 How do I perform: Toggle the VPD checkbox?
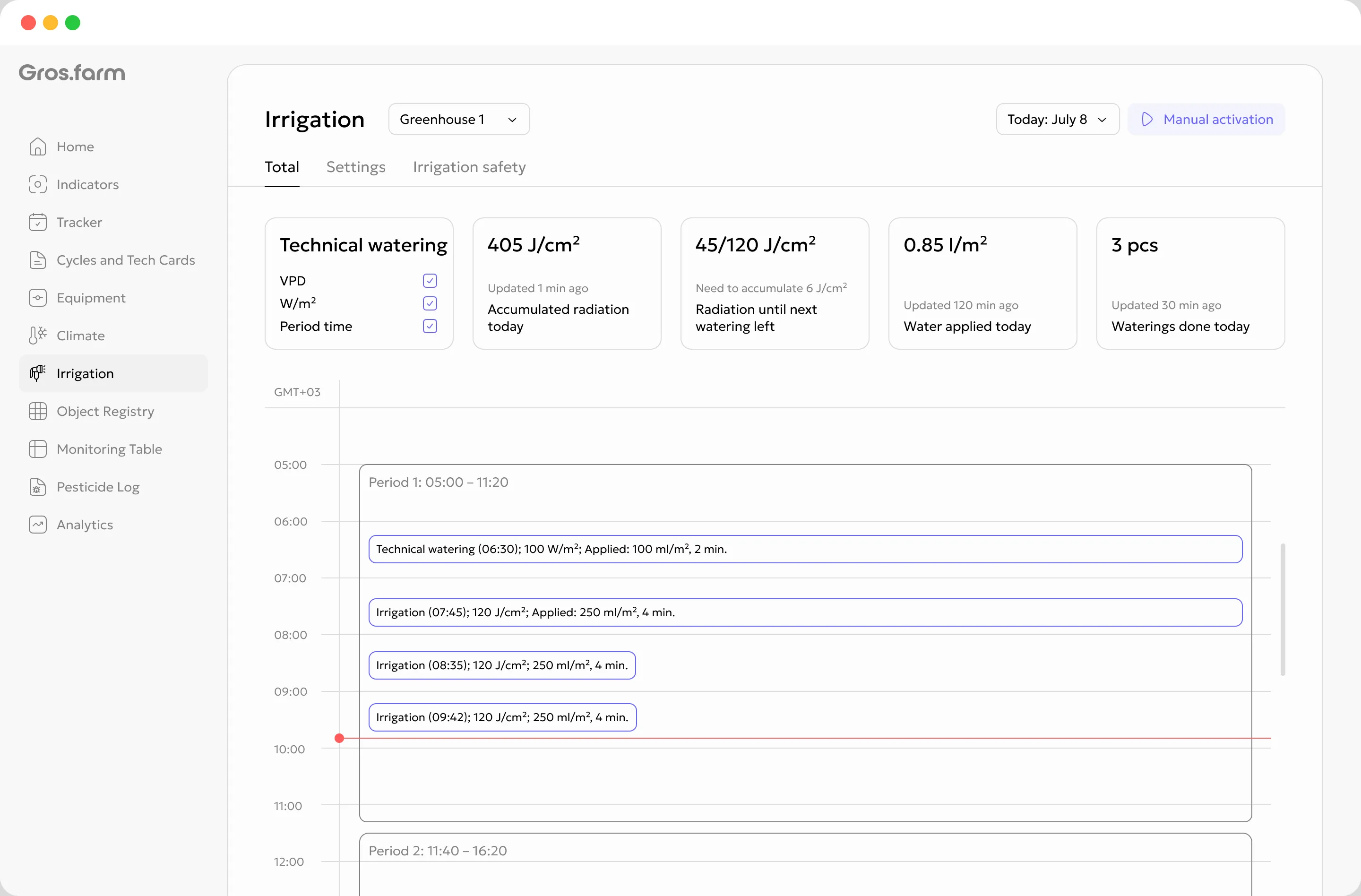(x=430, y=281)
